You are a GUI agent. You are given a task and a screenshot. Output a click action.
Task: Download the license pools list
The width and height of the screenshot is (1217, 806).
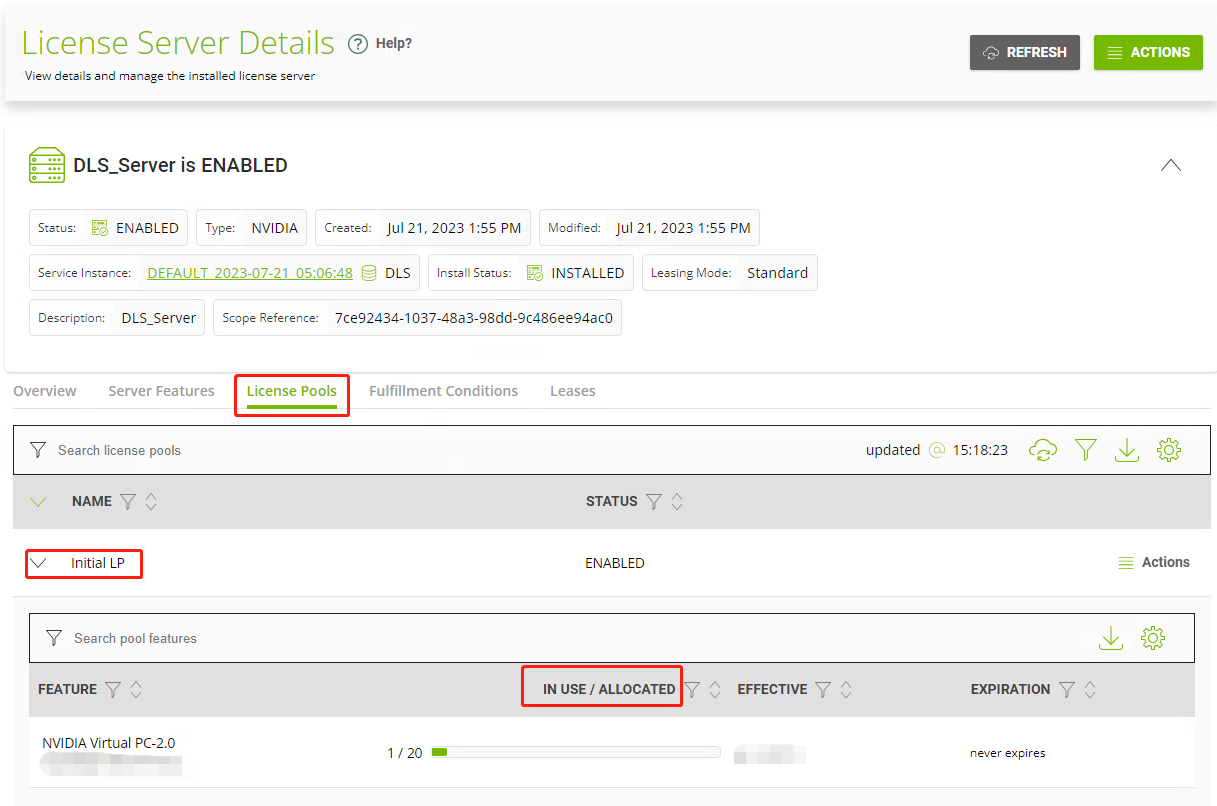click(1127, 450)
